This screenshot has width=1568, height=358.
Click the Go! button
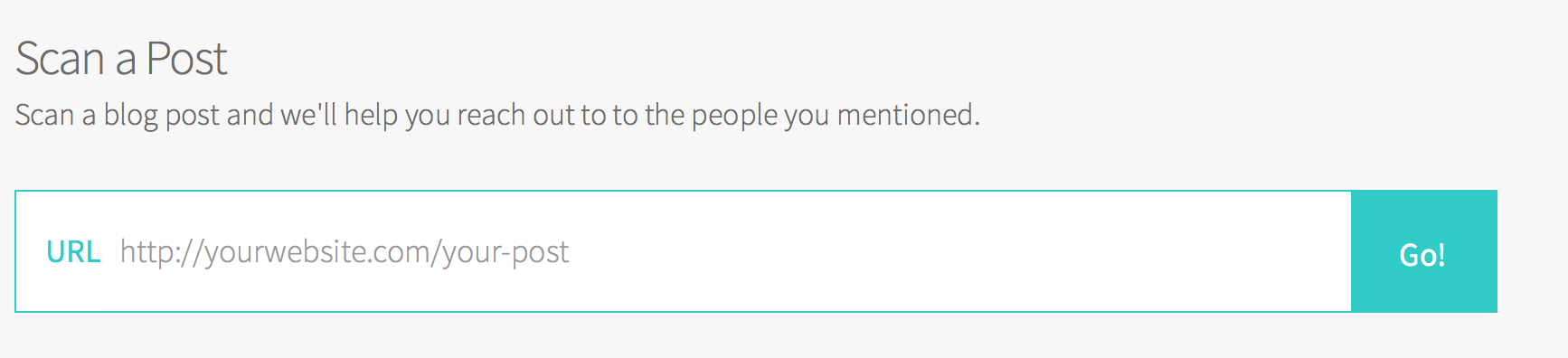(1424, 251)
